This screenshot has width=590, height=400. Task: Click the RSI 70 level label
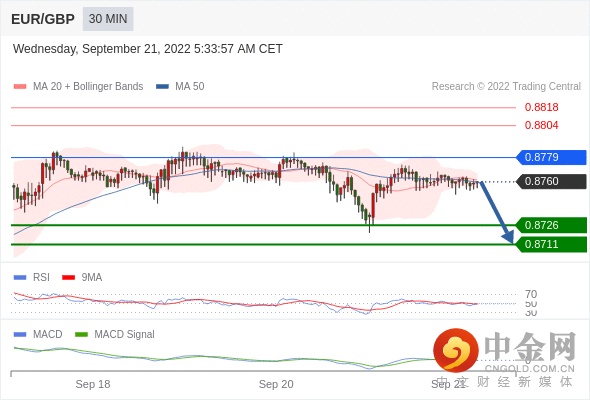(531, 294)
